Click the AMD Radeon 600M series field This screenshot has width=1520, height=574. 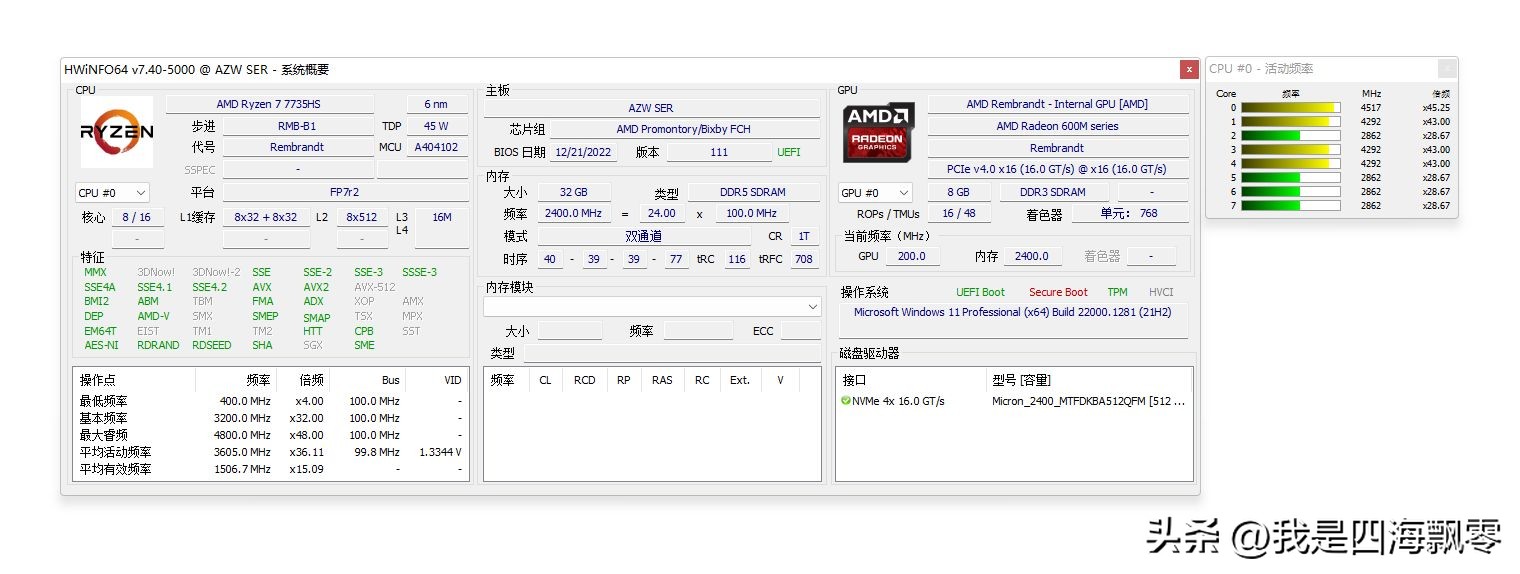1058,126
